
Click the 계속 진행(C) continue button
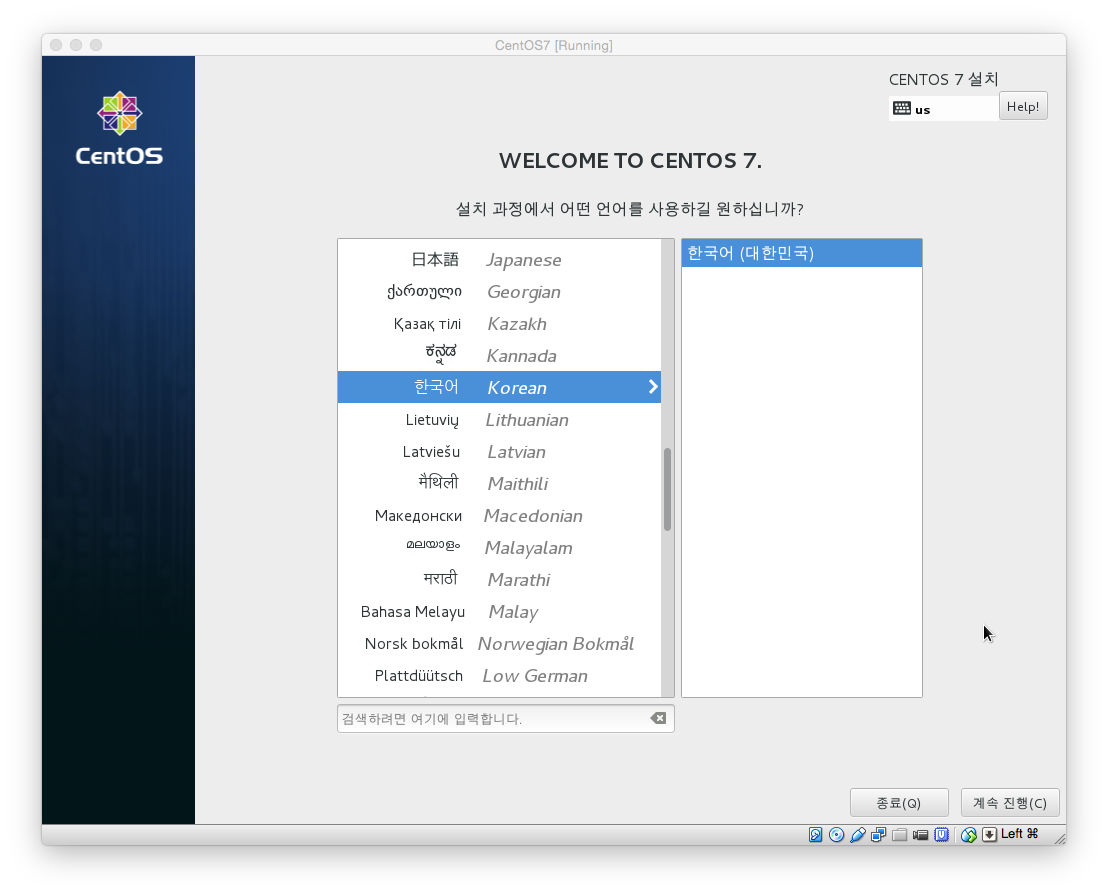[1010, 802]
